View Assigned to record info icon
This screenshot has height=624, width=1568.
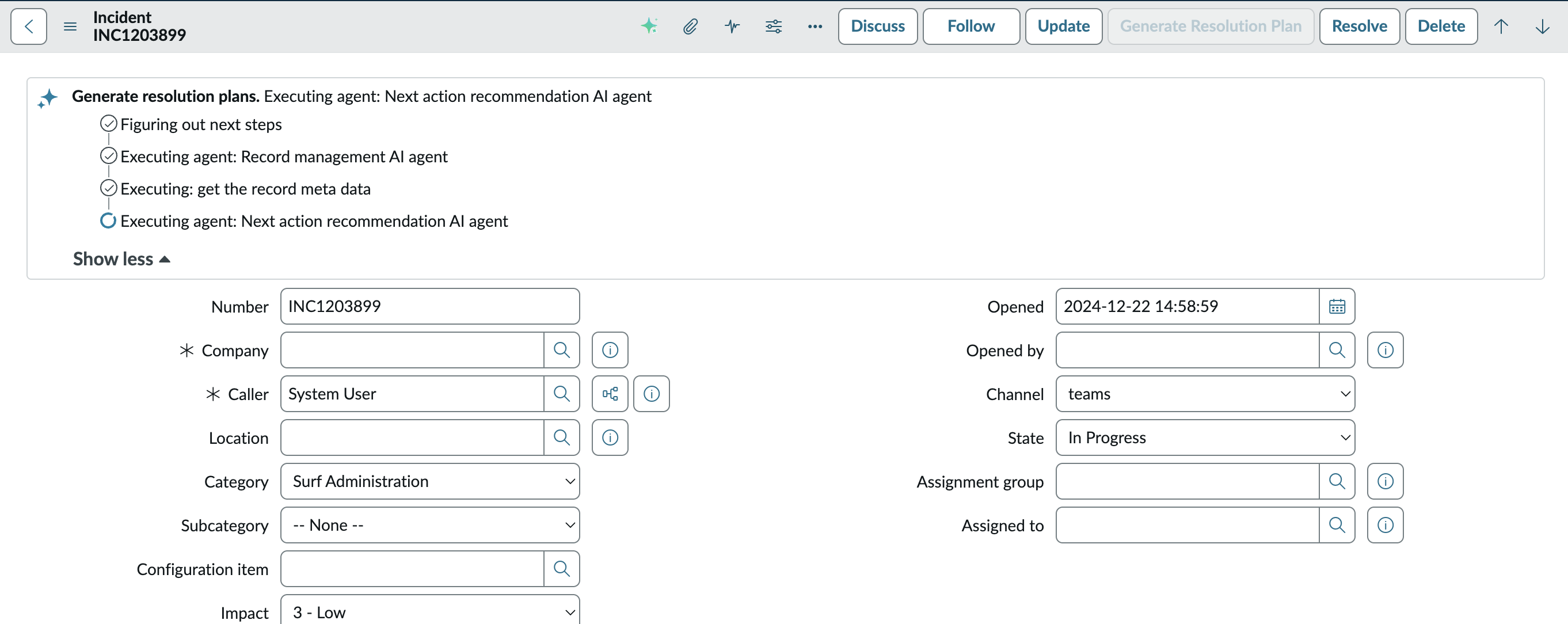[1386, 526]
